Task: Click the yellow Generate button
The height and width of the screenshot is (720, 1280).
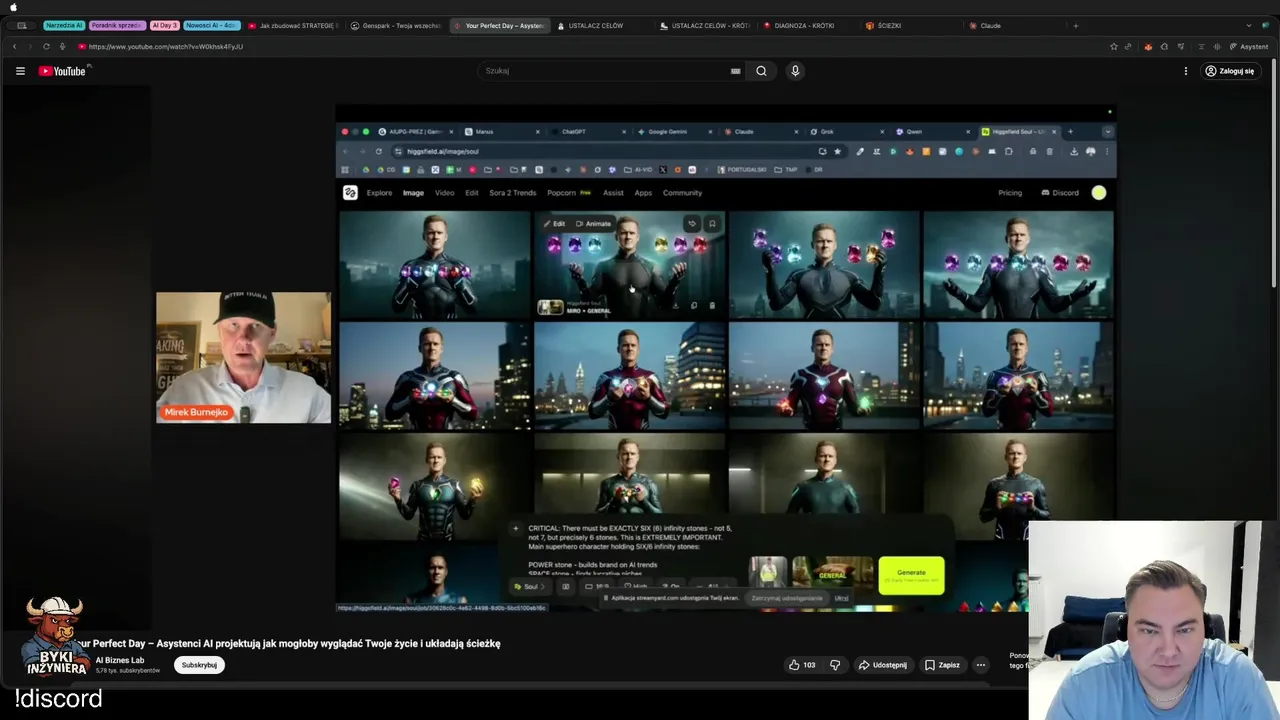Action: click(911, 575)
